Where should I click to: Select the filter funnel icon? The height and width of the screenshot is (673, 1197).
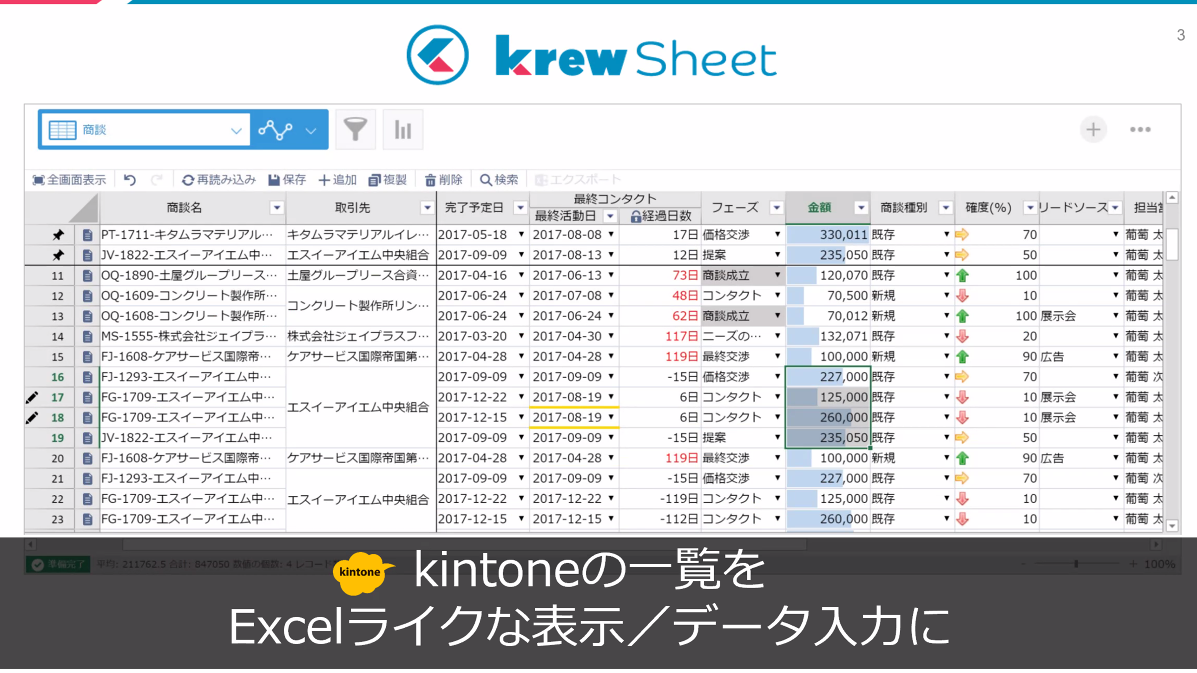pyautogui.click(x=354, y=128)
